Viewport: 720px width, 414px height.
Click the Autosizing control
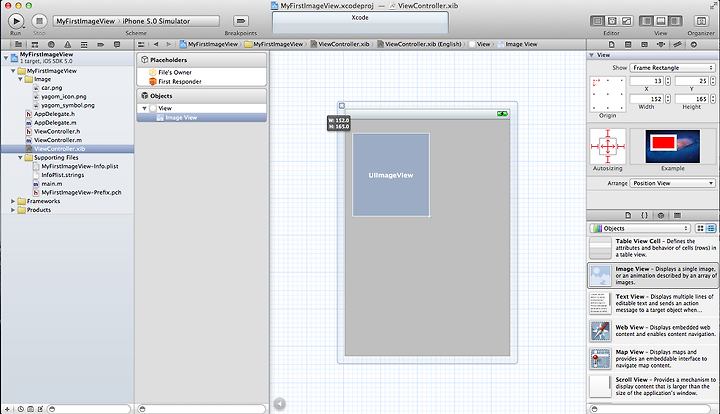click(x=608, y=146)
